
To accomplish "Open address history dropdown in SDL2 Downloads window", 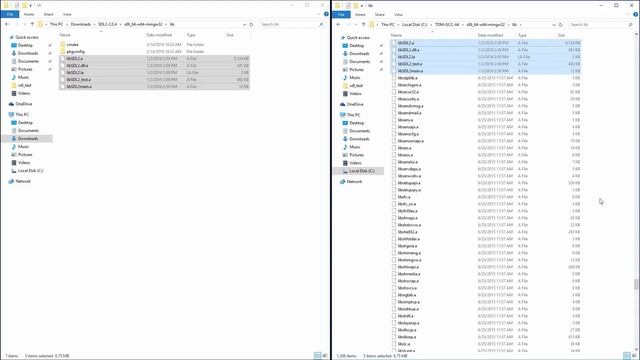I will [x=244, y=24].
